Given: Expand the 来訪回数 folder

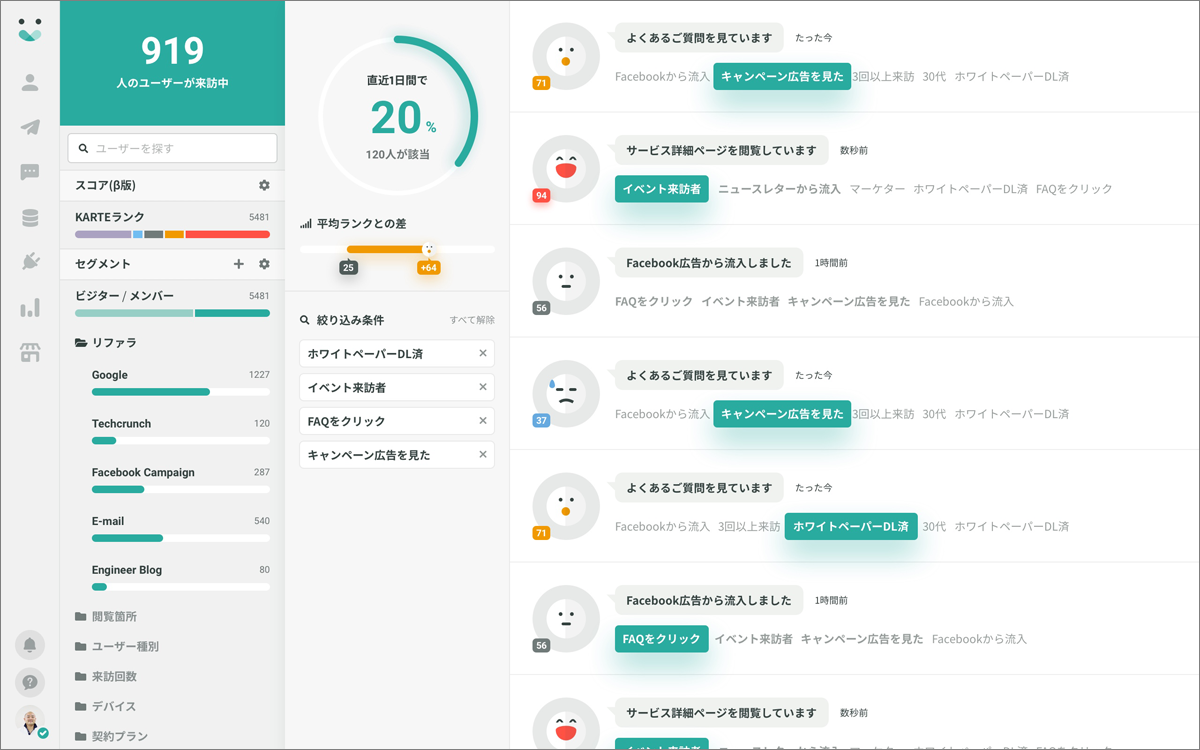Looking at the screenshot, I should coord(106,676).
